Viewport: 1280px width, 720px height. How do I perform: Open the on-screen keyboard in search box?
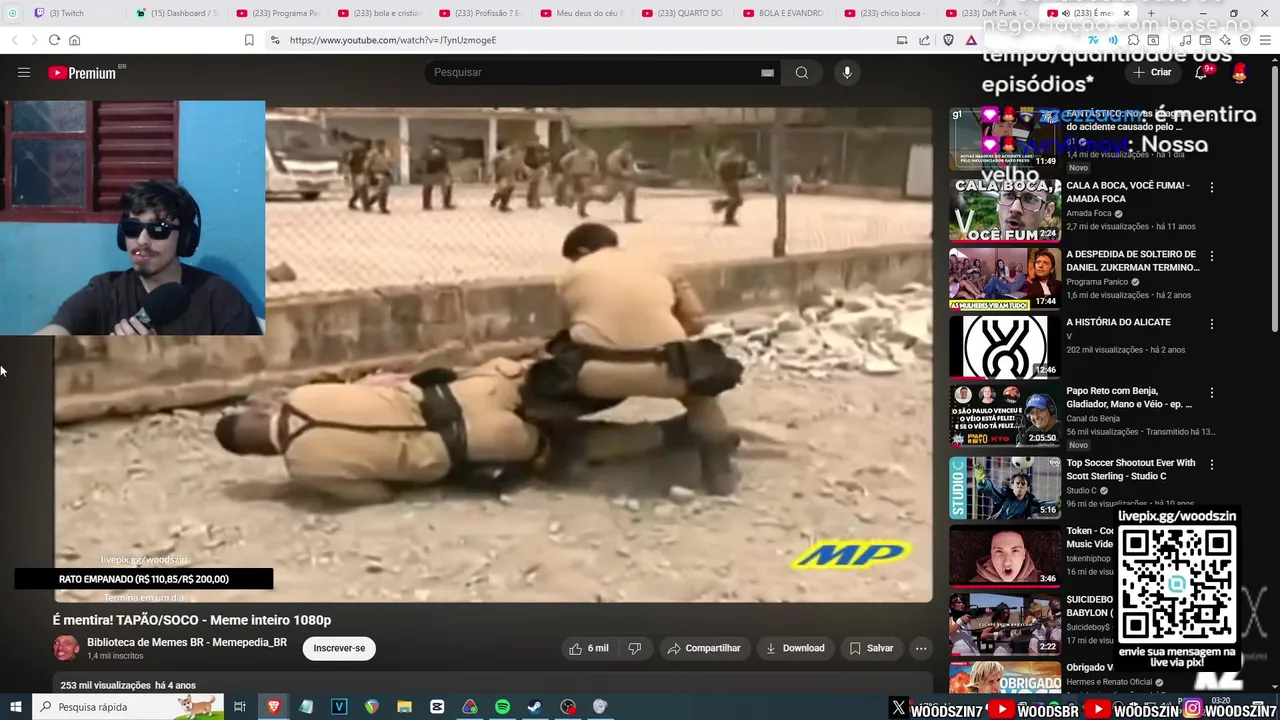click(767, 72)
